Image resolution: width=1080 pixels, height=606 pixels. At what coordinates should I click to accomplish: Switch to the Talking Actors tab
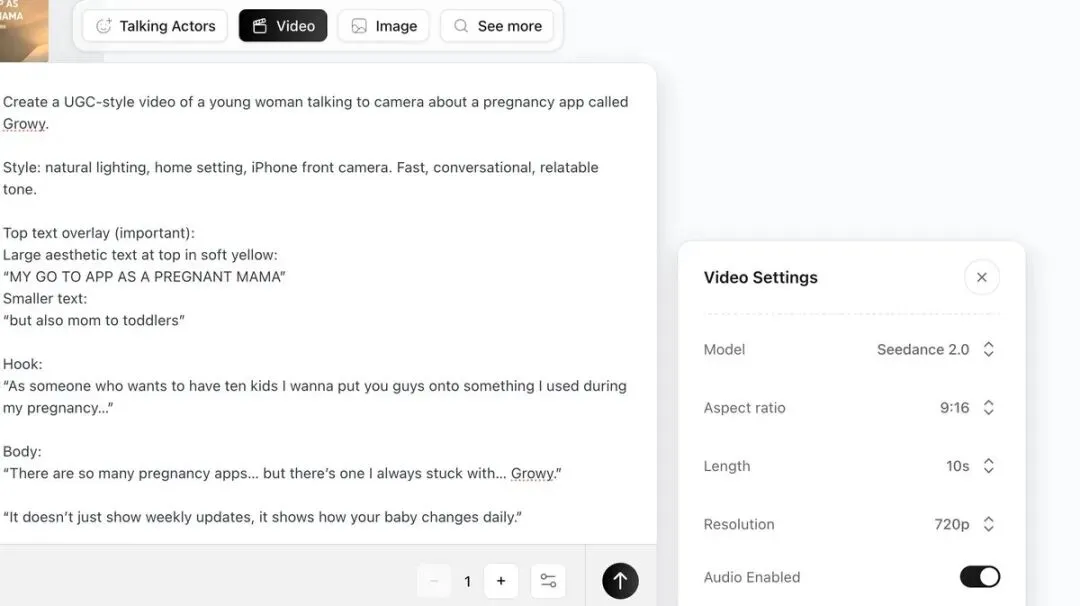tap(155, 26)
